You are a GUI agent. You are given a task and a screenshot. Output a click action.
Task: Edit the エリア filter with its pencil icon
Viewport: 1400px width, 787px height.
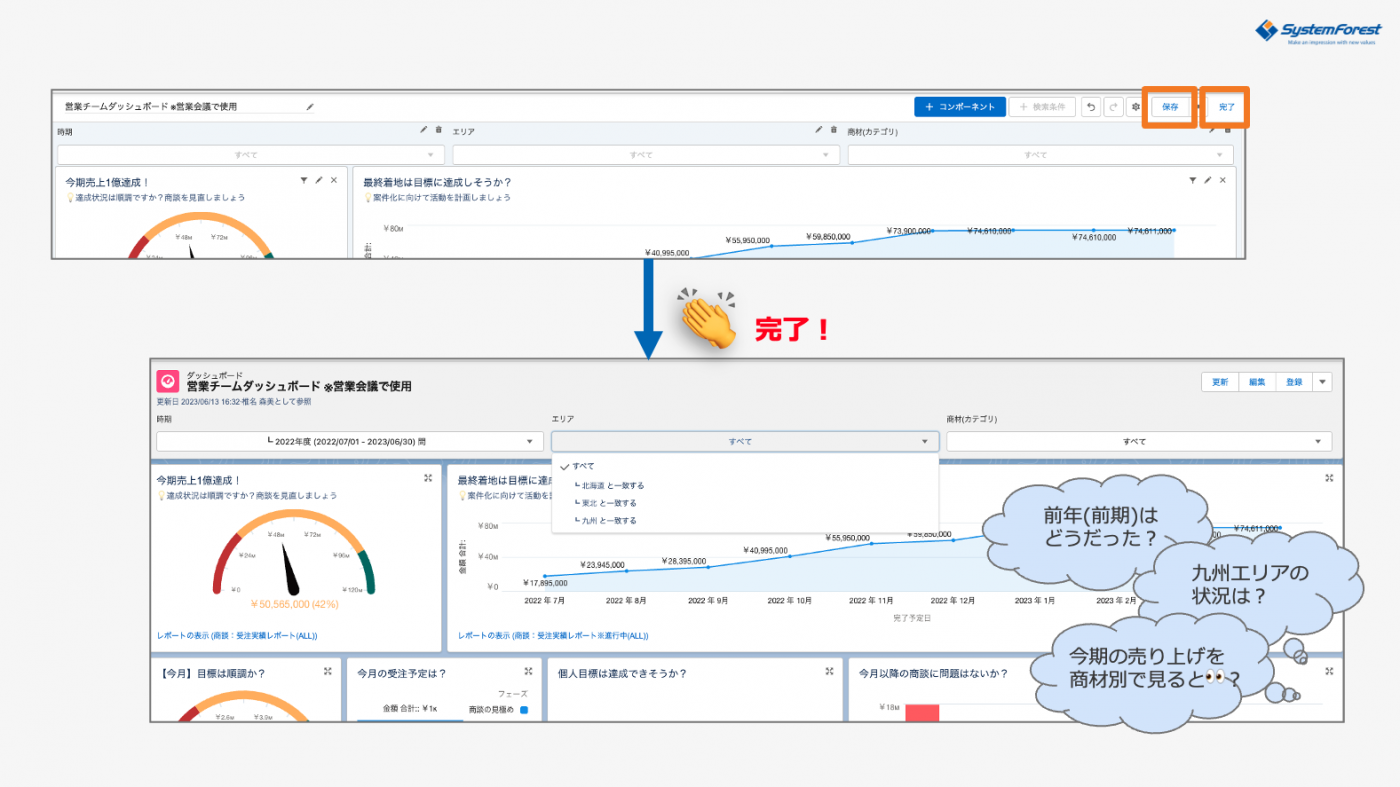pyautogui.click(x=819, y=130)
